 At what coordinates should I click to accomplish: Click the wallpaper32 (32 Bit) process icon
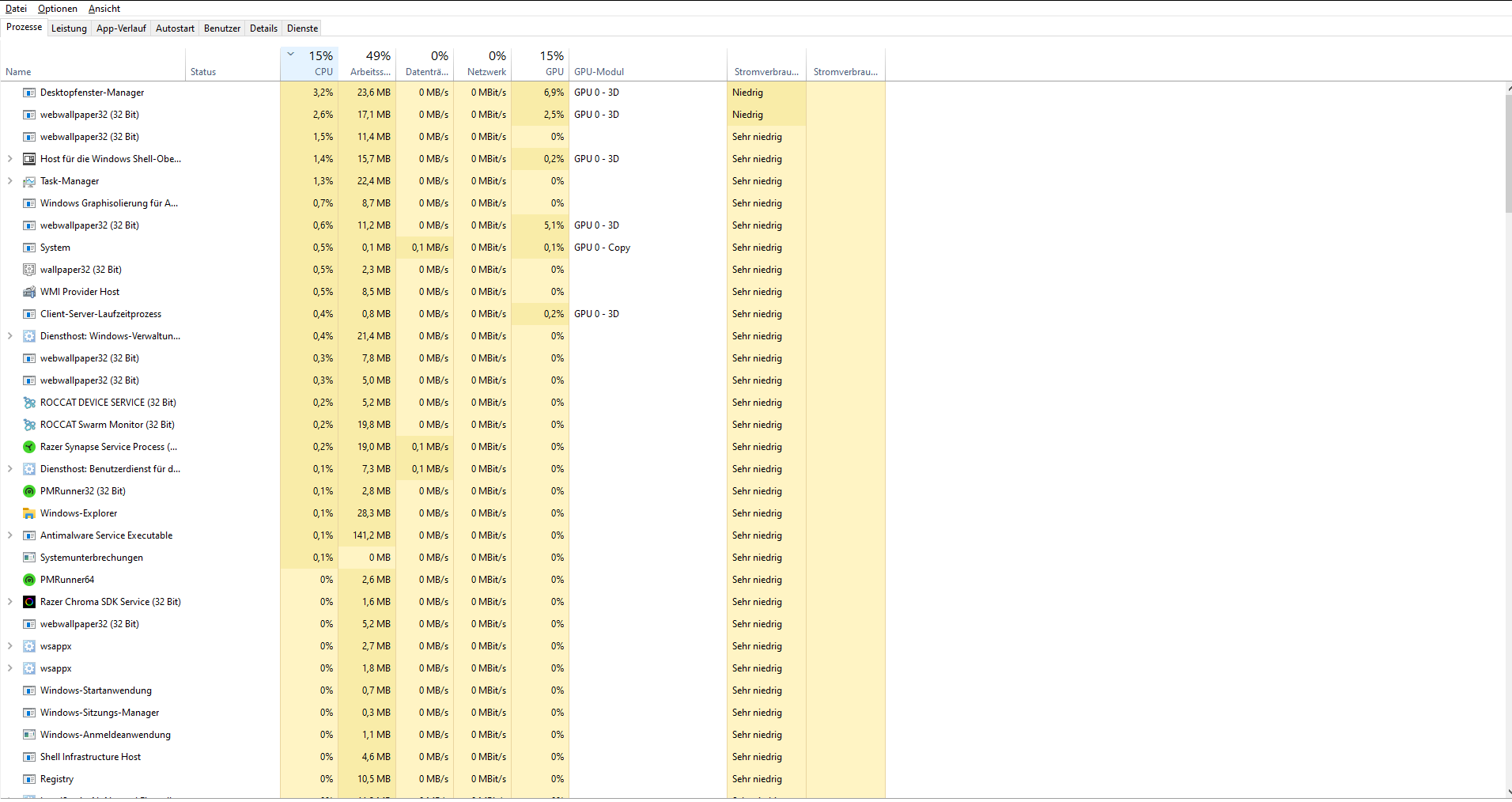(29, 270)
